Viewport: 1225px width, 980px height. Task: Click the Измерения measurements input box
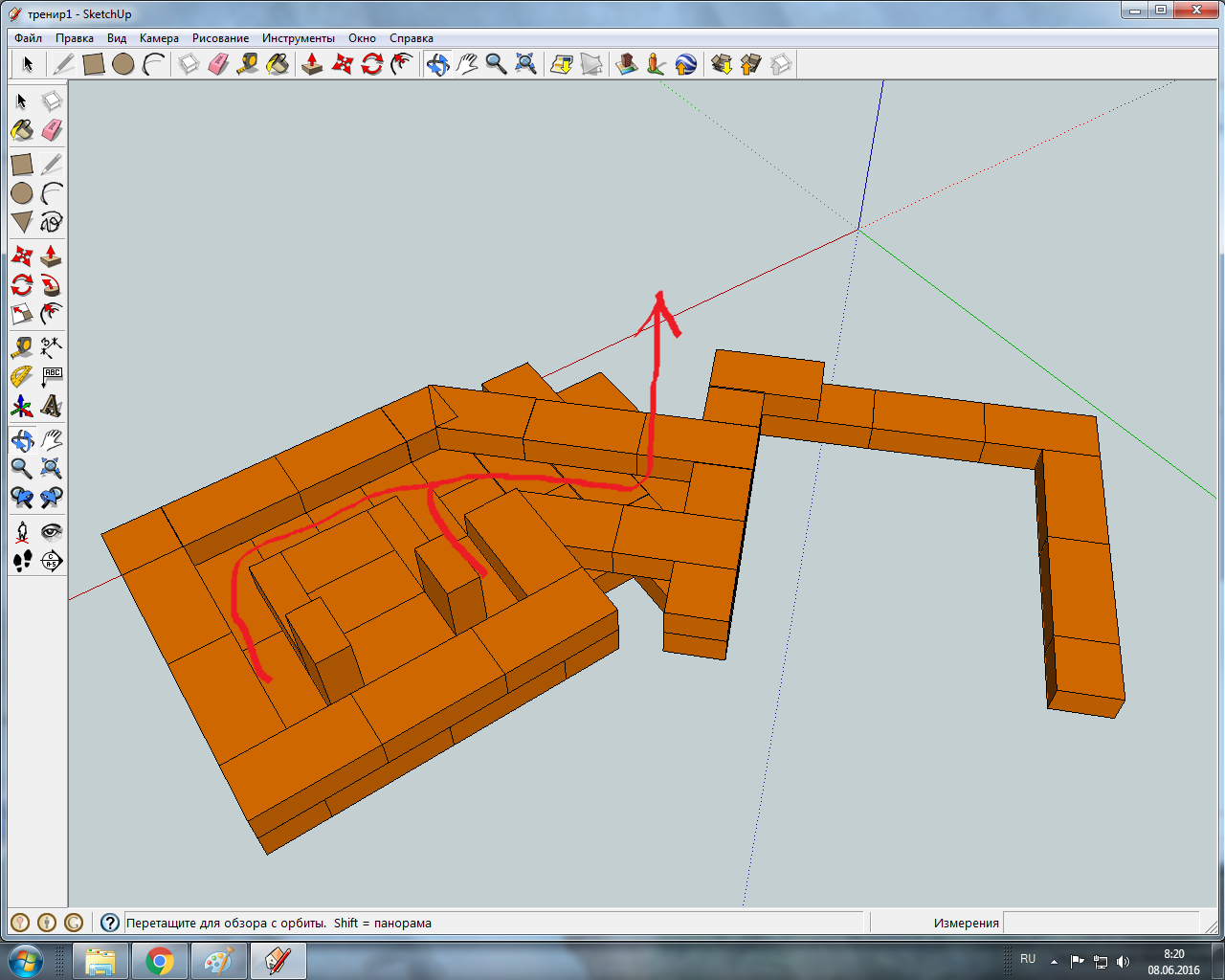1101,923
